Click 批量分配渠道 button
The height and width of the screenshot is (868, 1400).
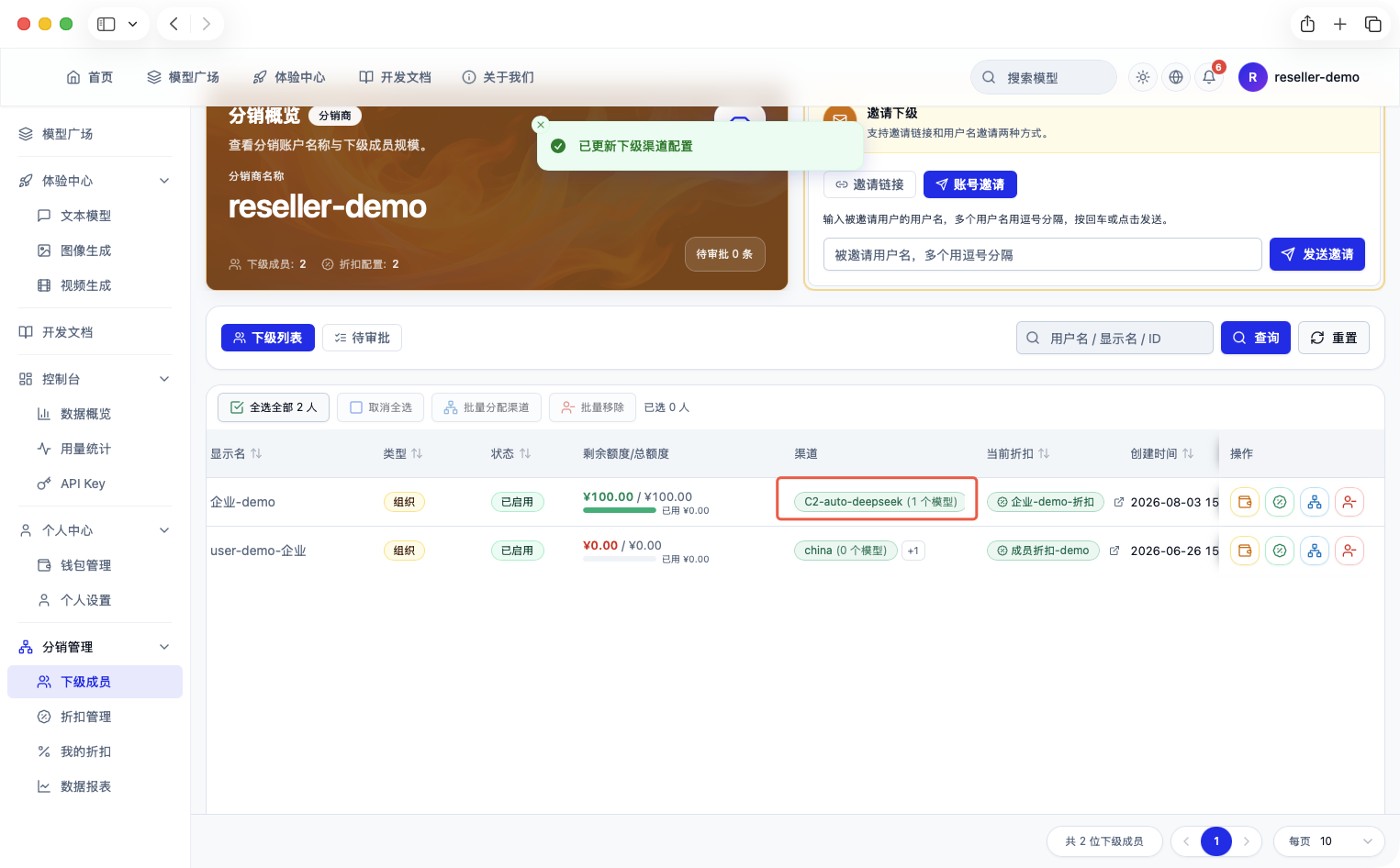[x=487, y=407]
